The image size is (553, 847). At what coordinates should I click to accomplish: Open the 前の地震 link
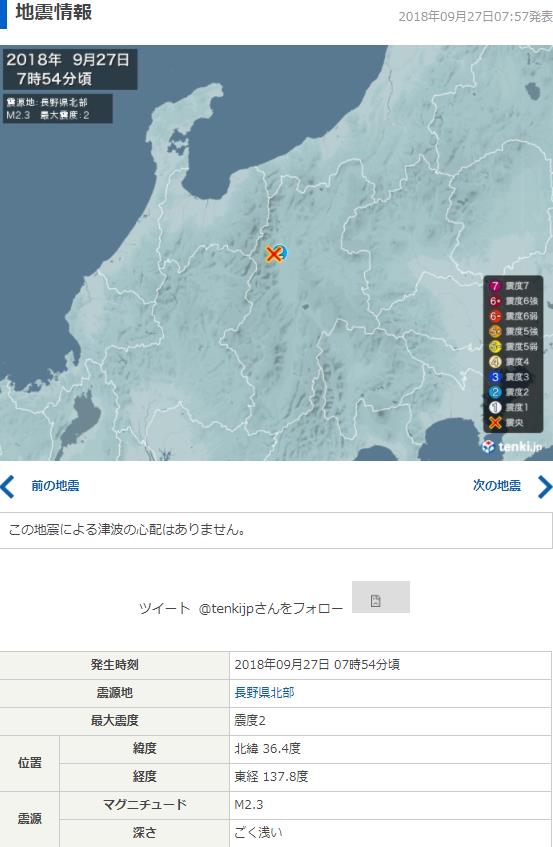tap(55, 486)
